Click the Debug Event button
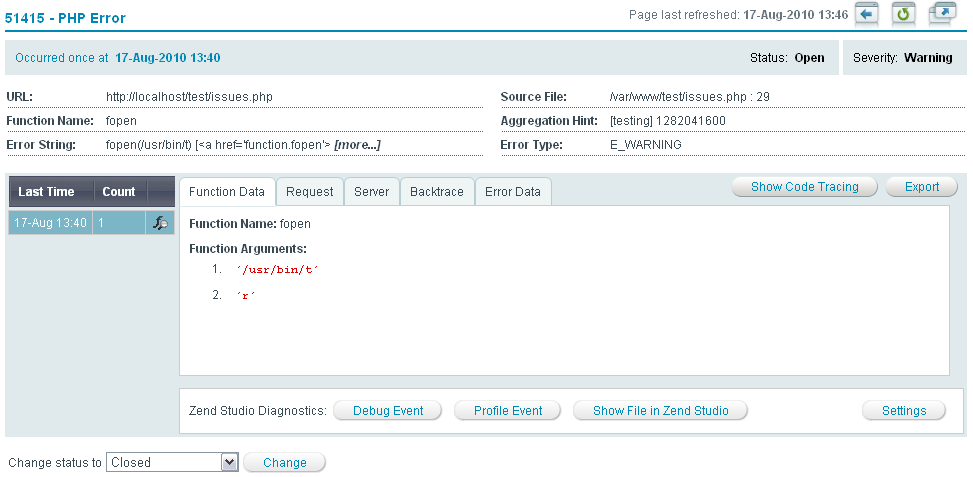Image resolution: width=973 pixels, height=477 pixels. [388, 411]
